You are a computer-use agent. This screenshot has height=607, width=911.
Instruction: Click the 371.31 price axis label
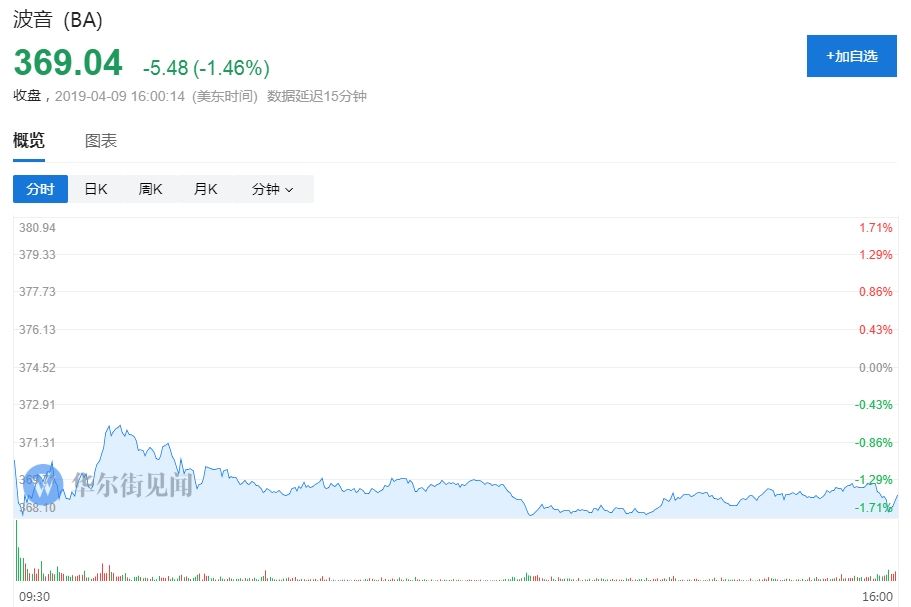coord(37,443)
